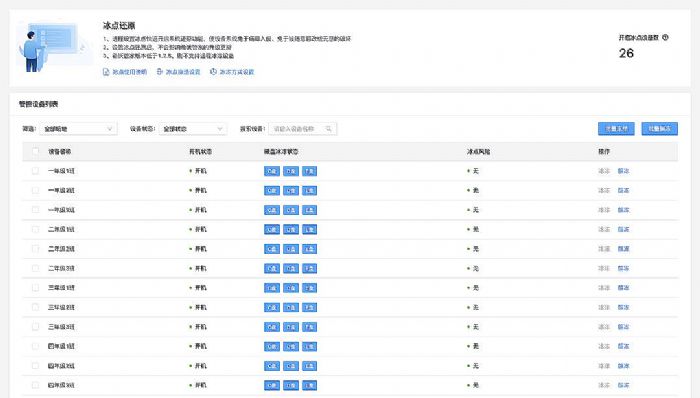Click the 磁盘冰冻状态 column header
Image resolution: width=700 pixels, height=398 pixels.
281,152
